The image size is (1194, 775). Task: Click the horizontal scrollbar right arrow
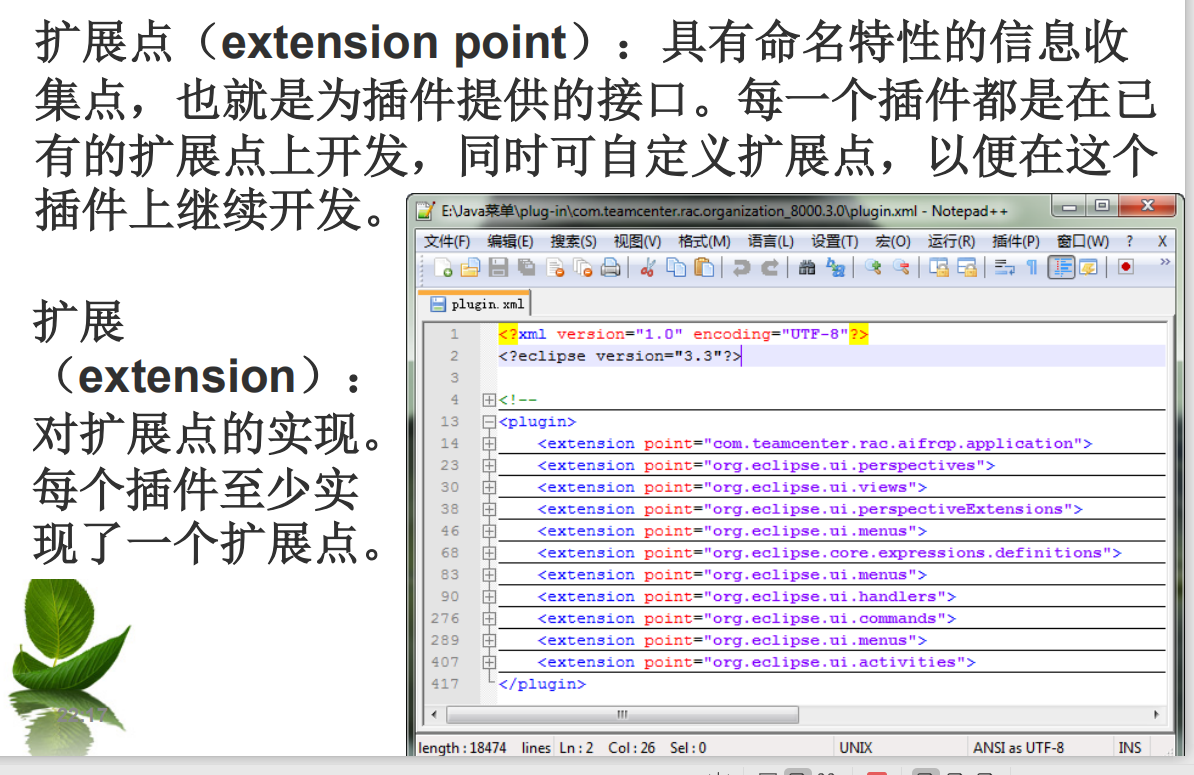tap(1158, 715)
